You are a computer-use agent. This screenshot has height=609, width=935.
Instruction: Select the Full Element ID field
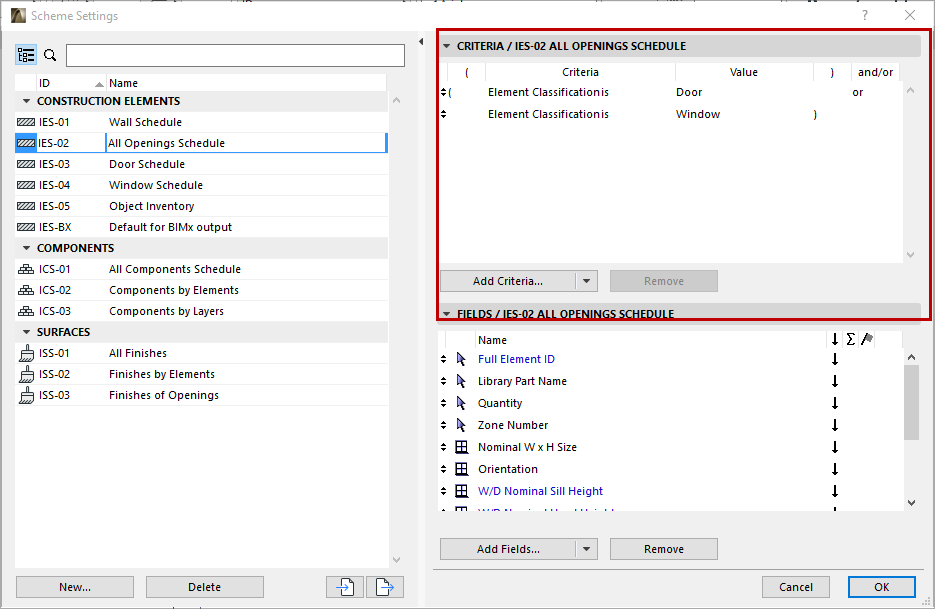(516, 359)
